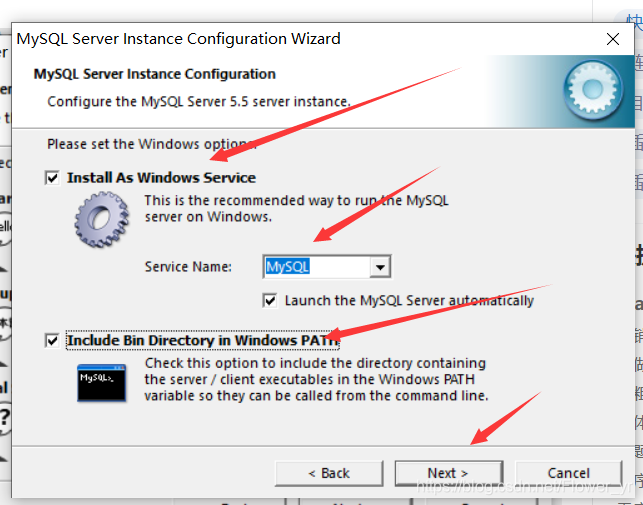The height and width of the screenshot is (505, 643).
Task: Close the MySQL configuration wizard window
Action: pos(613,39)
